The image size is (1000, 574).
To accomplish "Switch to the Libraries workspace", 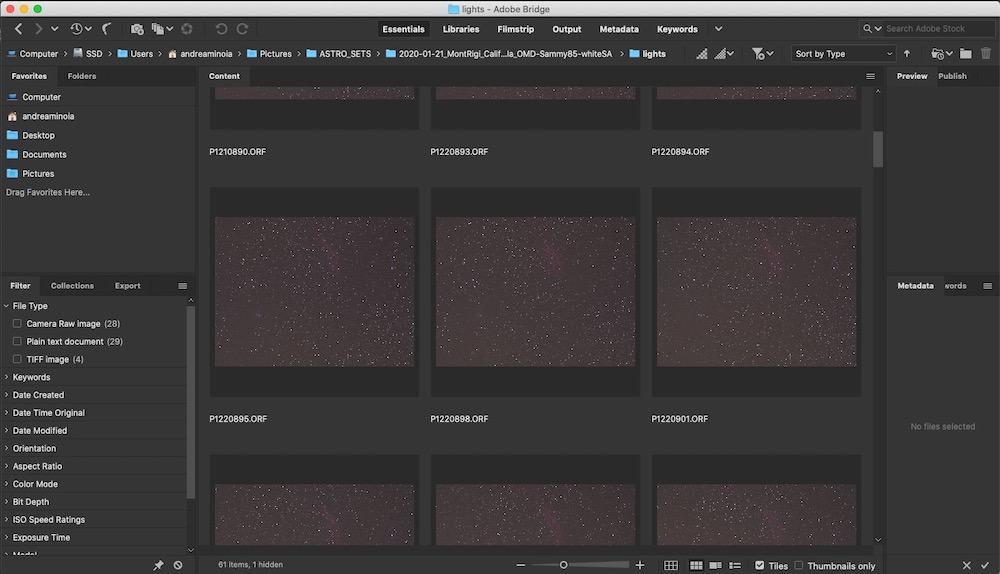I will point(460,29).
